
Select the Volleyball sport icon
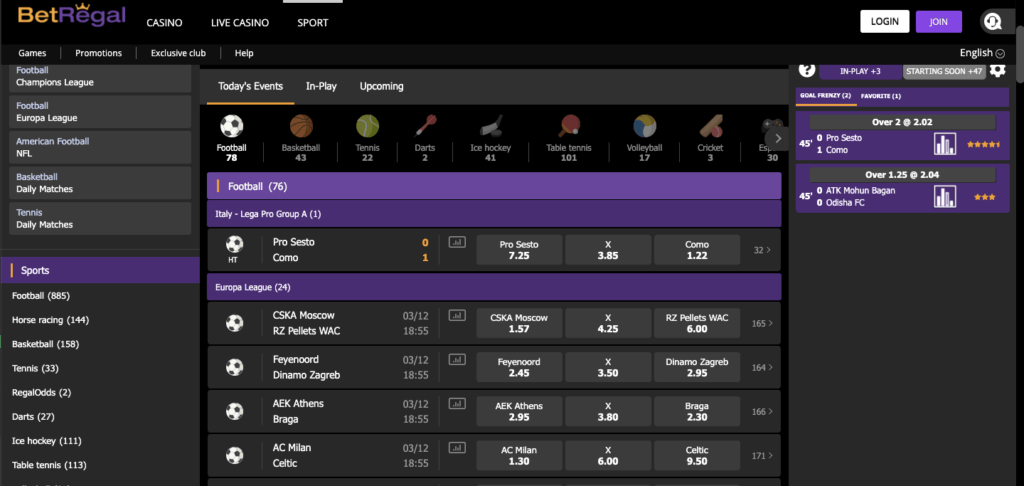point(645,126)
